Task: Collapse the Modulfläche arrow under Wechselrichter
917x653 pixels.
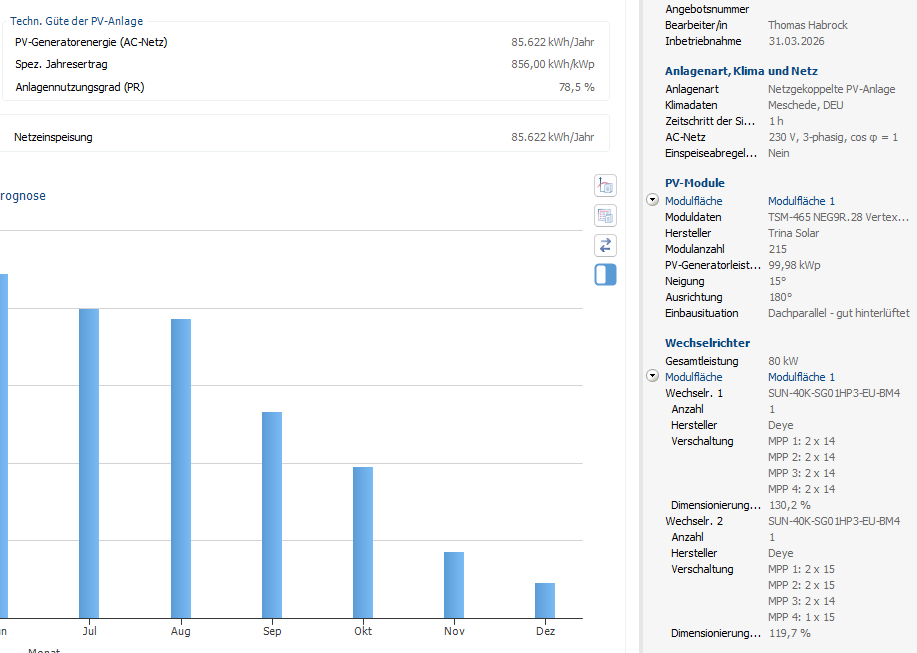Action: (x=653, y=377)
